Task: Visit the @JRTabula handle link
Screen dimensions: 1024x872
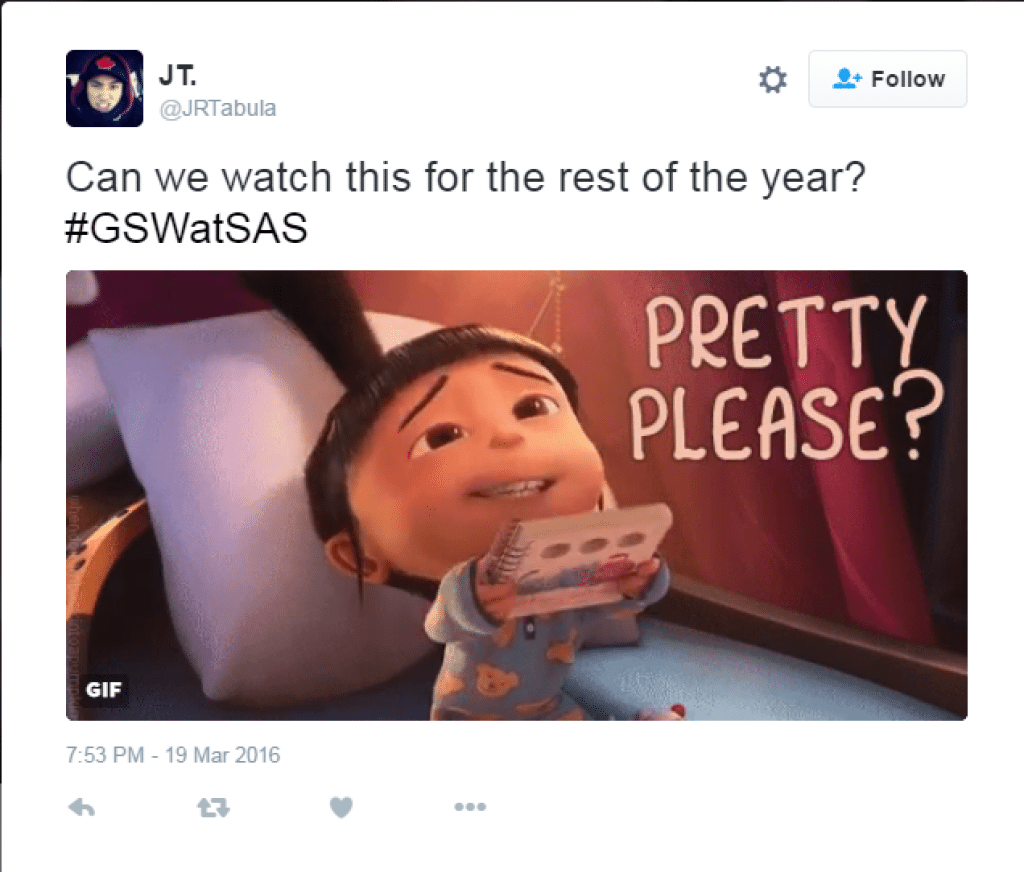Action: coord(218,108)
